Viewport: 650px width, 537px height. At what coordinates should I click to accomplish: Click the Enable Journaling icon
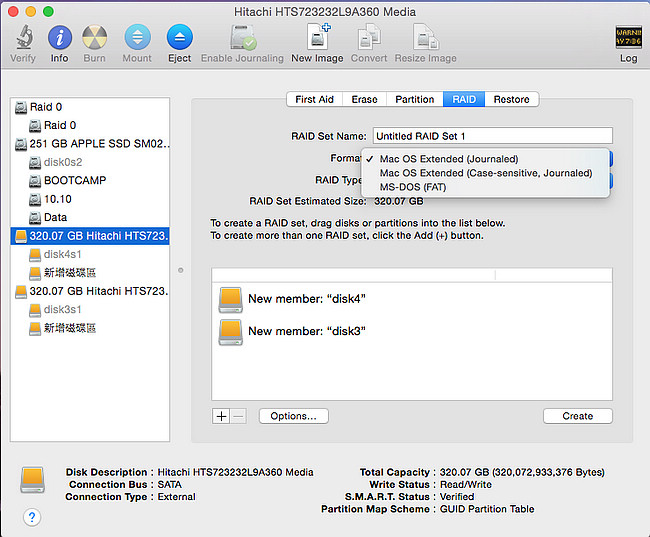coord(243,37)
